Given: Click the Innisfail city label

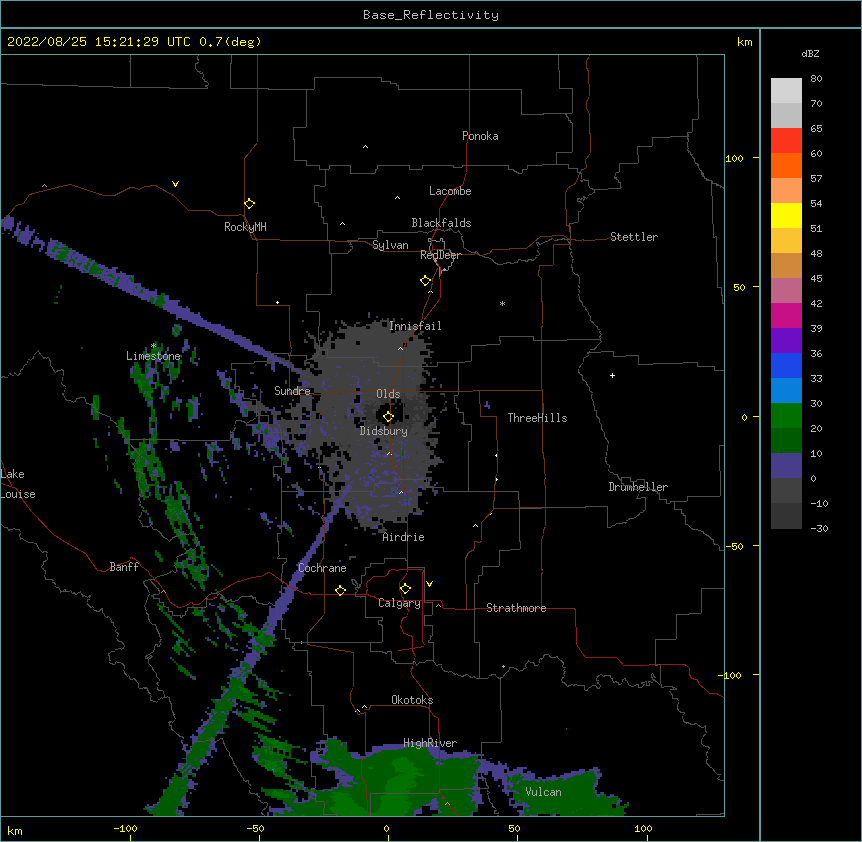Looking at the screenshot, I should click(x=415, y=326).
